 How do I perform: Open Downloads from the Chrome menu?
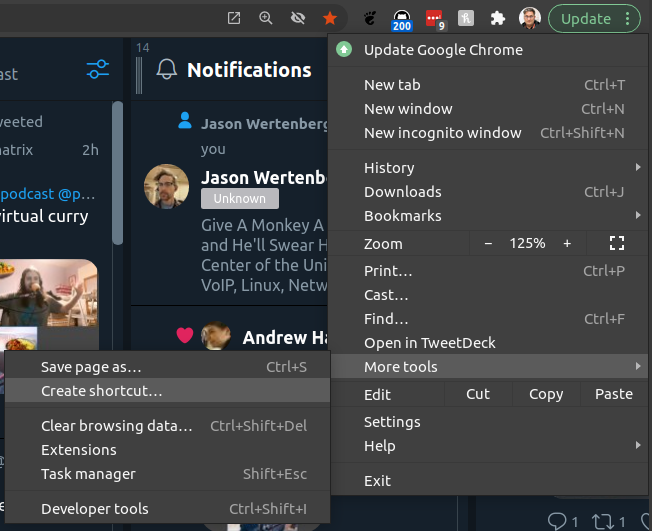488,192
